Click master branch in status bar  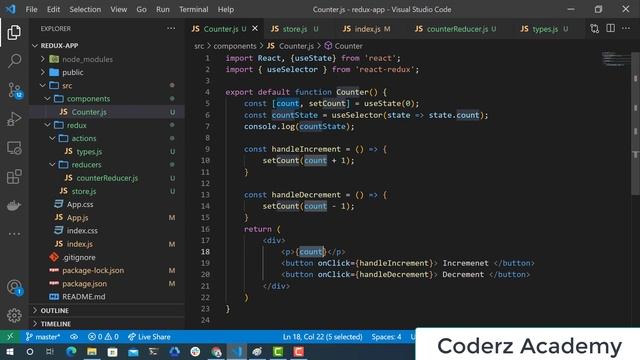tap(42, 337)
